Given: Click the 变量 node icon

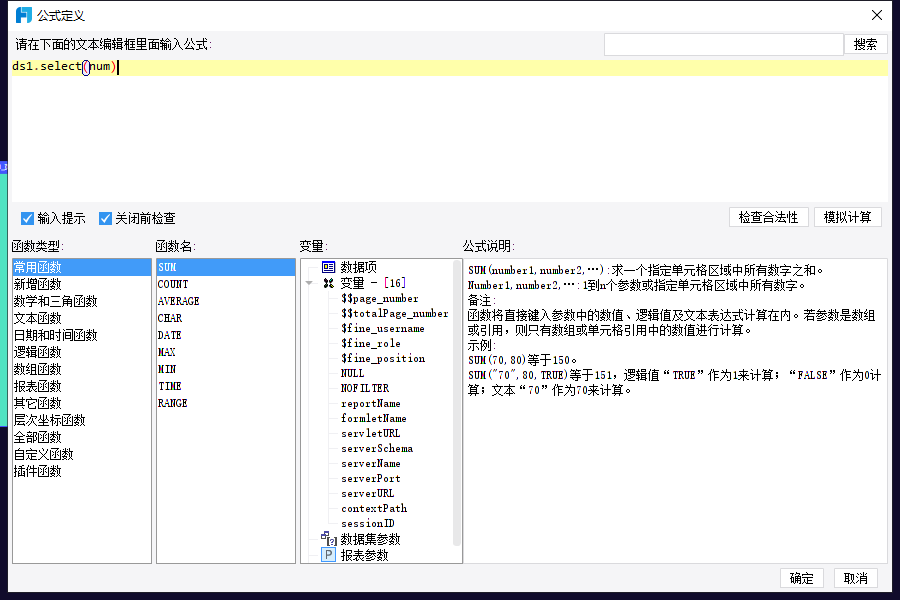Looking at the screenshot, I should [x=328, y=283].
